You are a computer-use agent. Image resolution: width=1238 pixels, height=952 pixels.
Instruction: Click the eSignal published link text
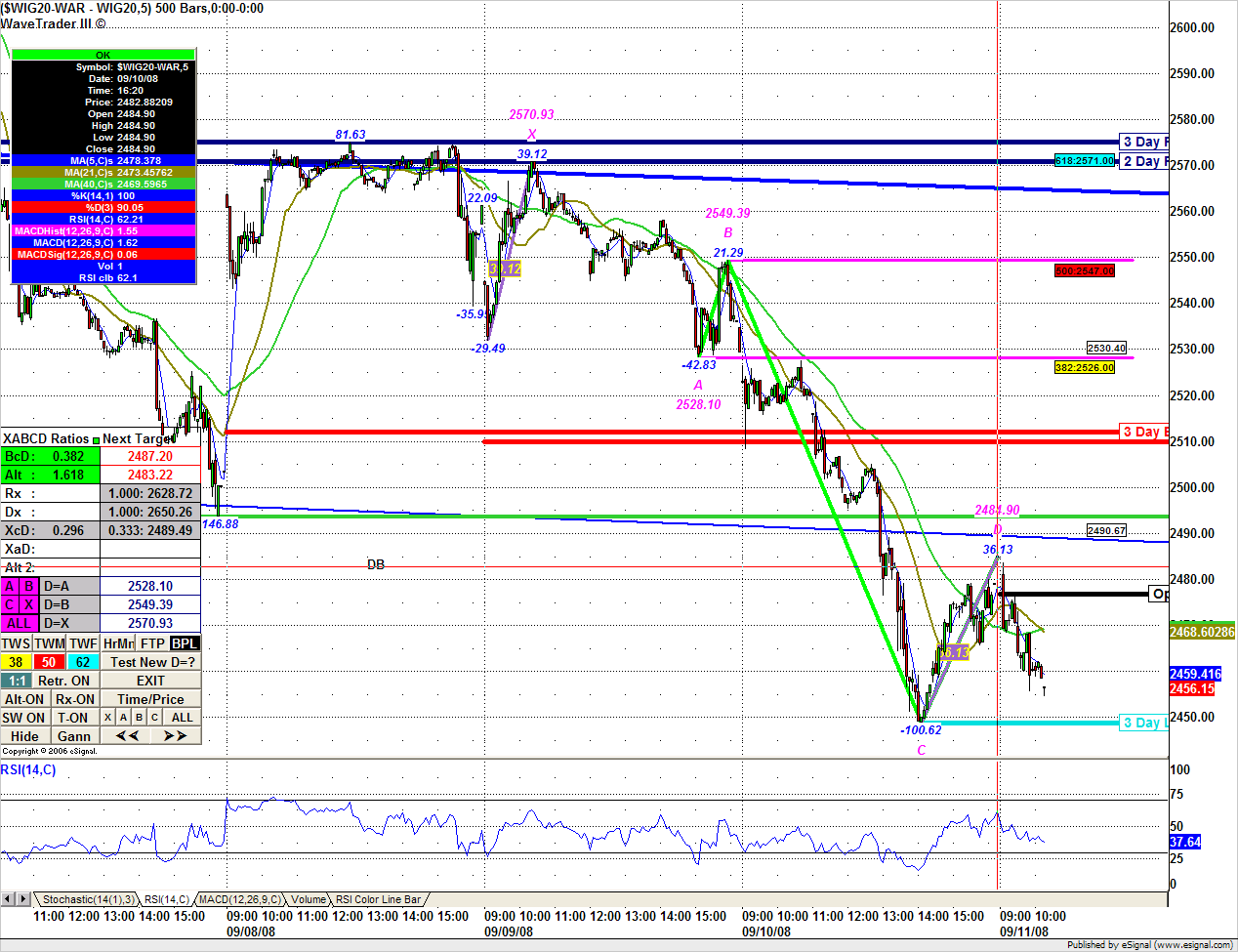point(1149,945)
